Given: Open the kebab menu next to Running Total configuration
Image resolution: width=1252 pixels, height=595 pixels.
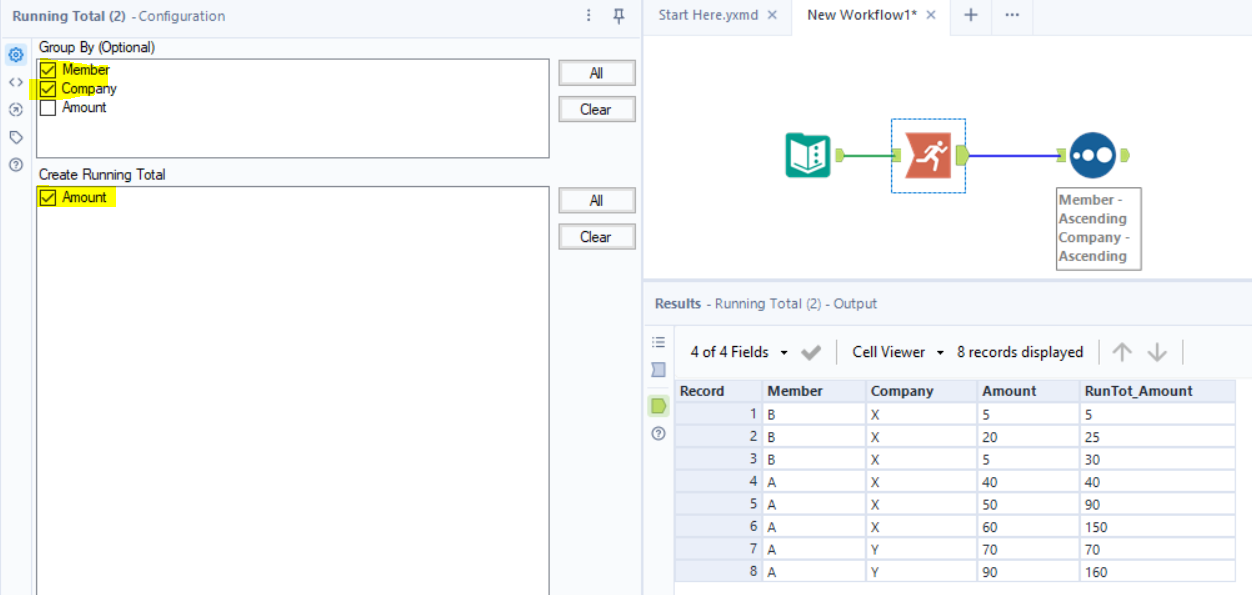Looking at the screenshot, I should (x=589, y=16).
